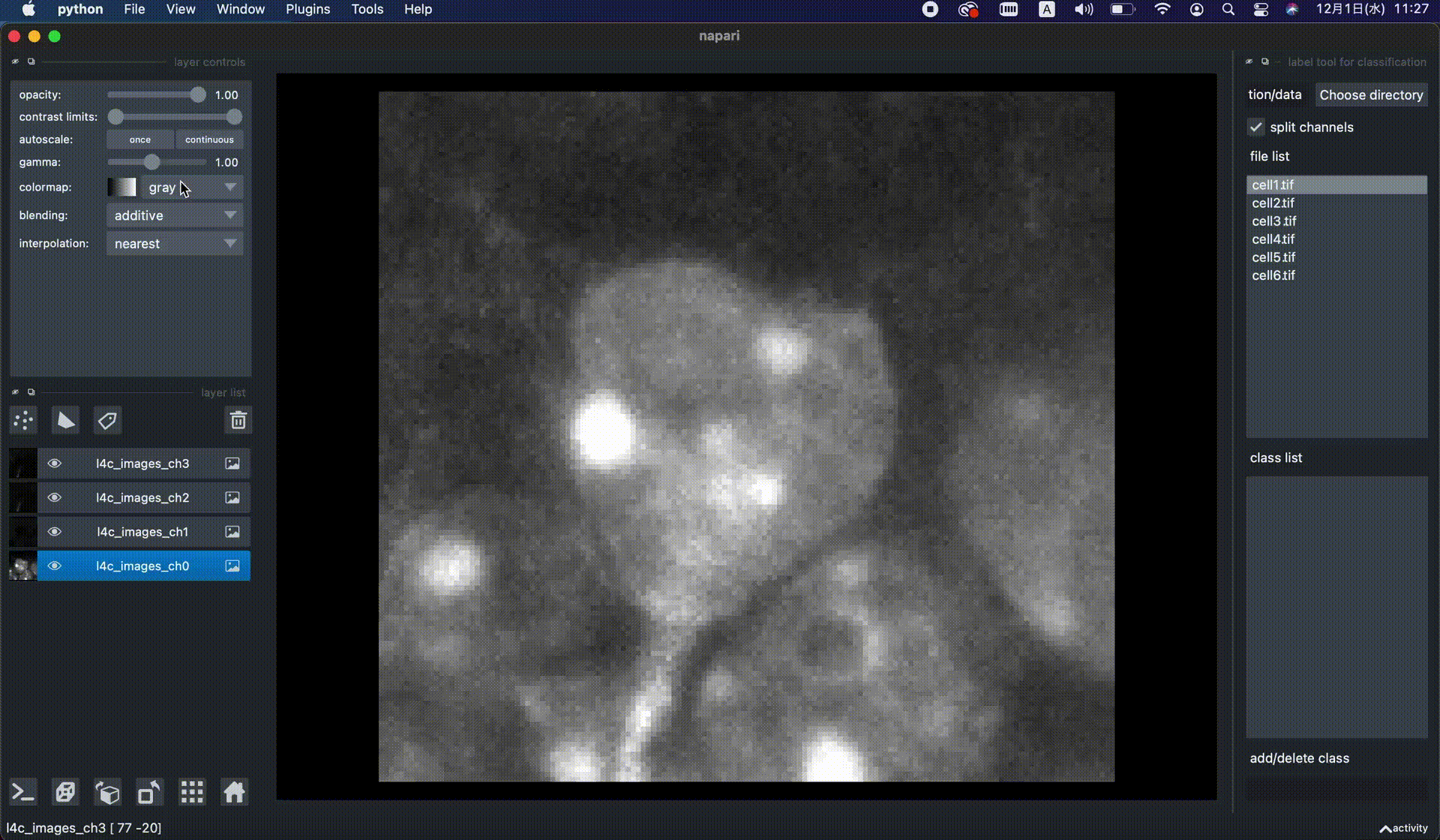Image resolution: width=1440 pixels, height=840 pixels.
Task: Toggle visibility of the l4c_images_ch1 layer
Action: point(54,532)
